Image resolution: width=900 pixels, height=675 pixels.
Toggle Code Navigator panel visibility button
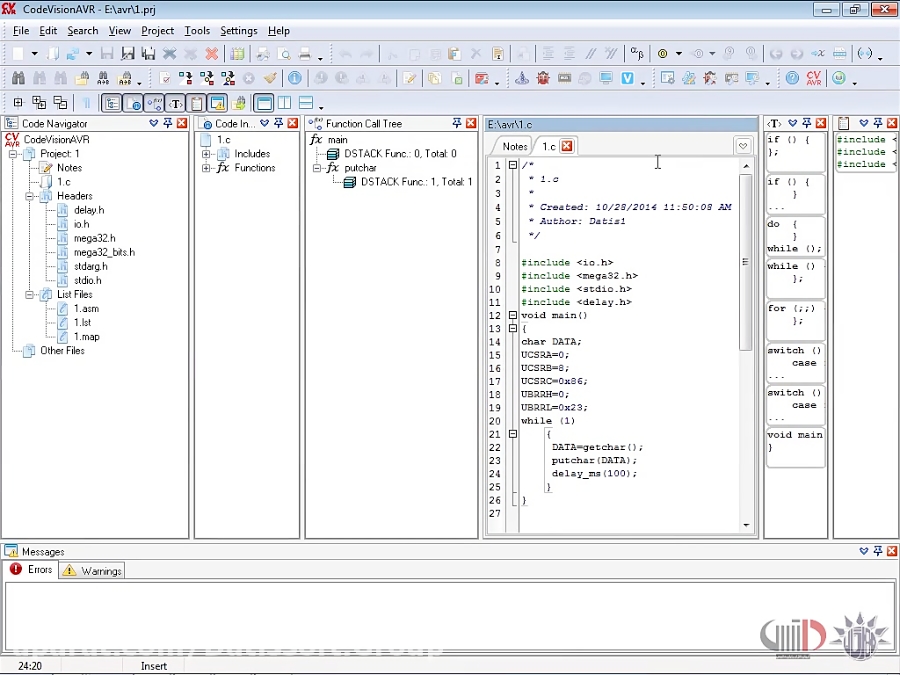112,103
